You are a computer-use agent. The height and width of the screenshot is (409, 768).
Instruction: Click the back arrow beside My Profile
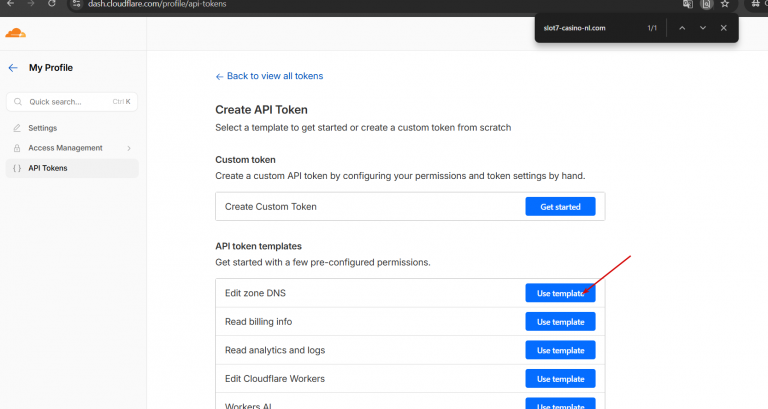tap(13, 68)
